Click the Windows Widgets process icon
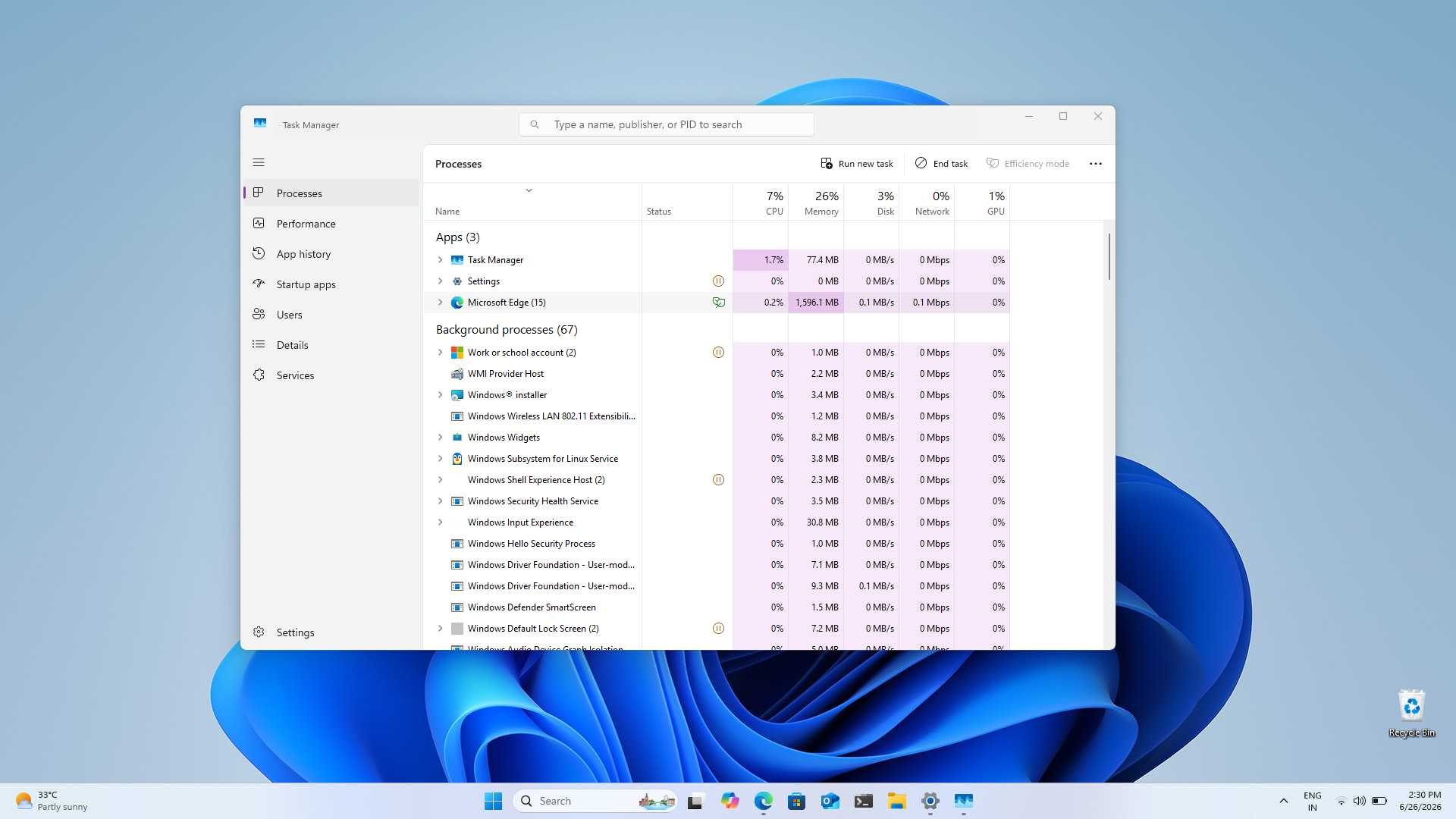The height and width of the screenshot is (819, 1456). click(457, 438)
